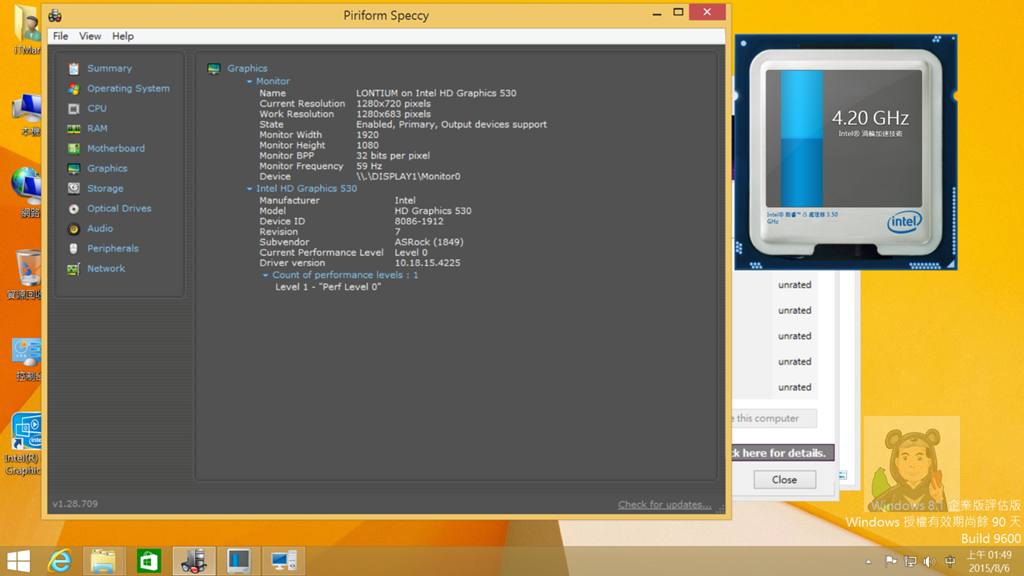Viewport: 1024px width, 576px height.
Task: Open the Summary section icon
Action: coord(74,69)
